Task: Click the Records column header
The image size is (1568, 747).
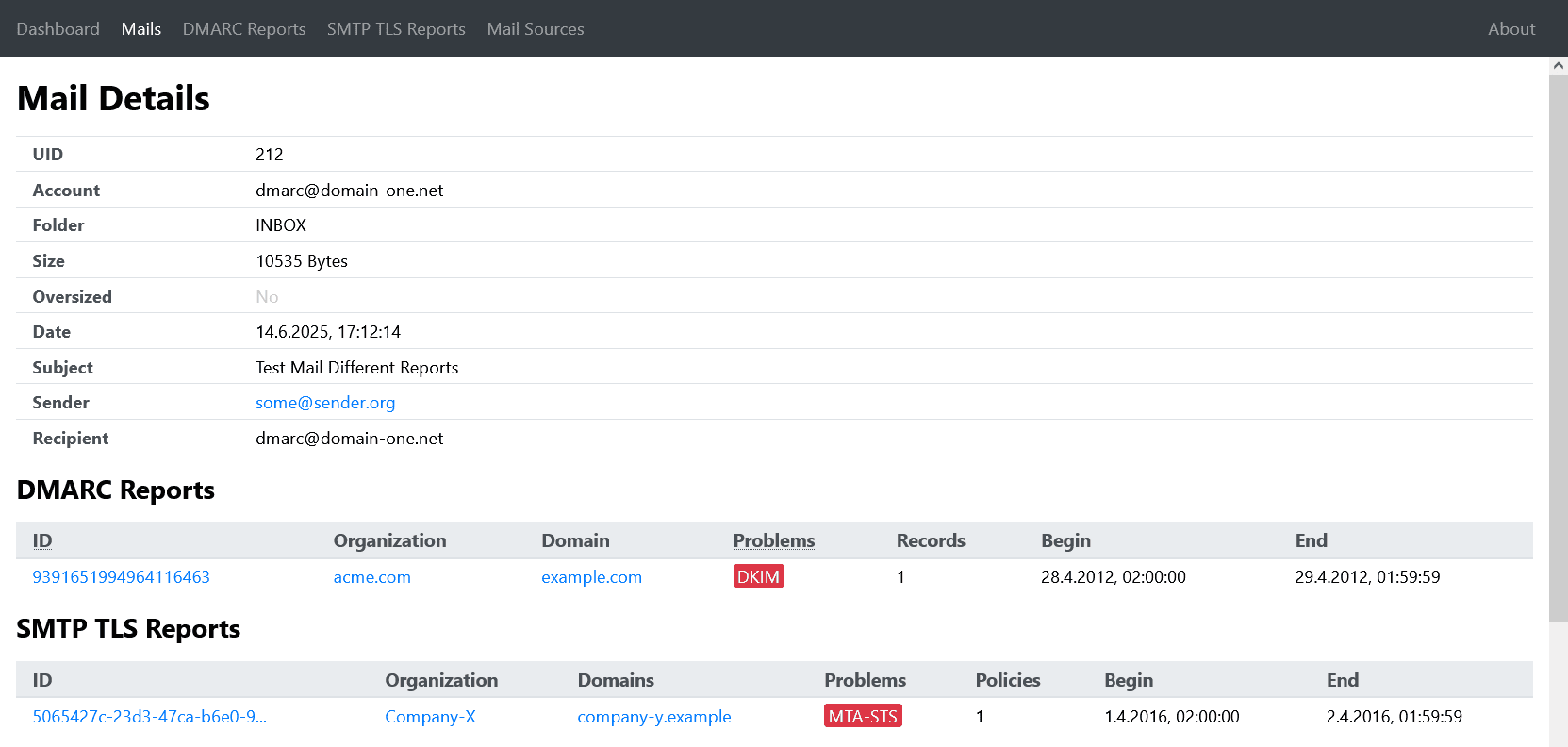Action: tap(931, 540)
